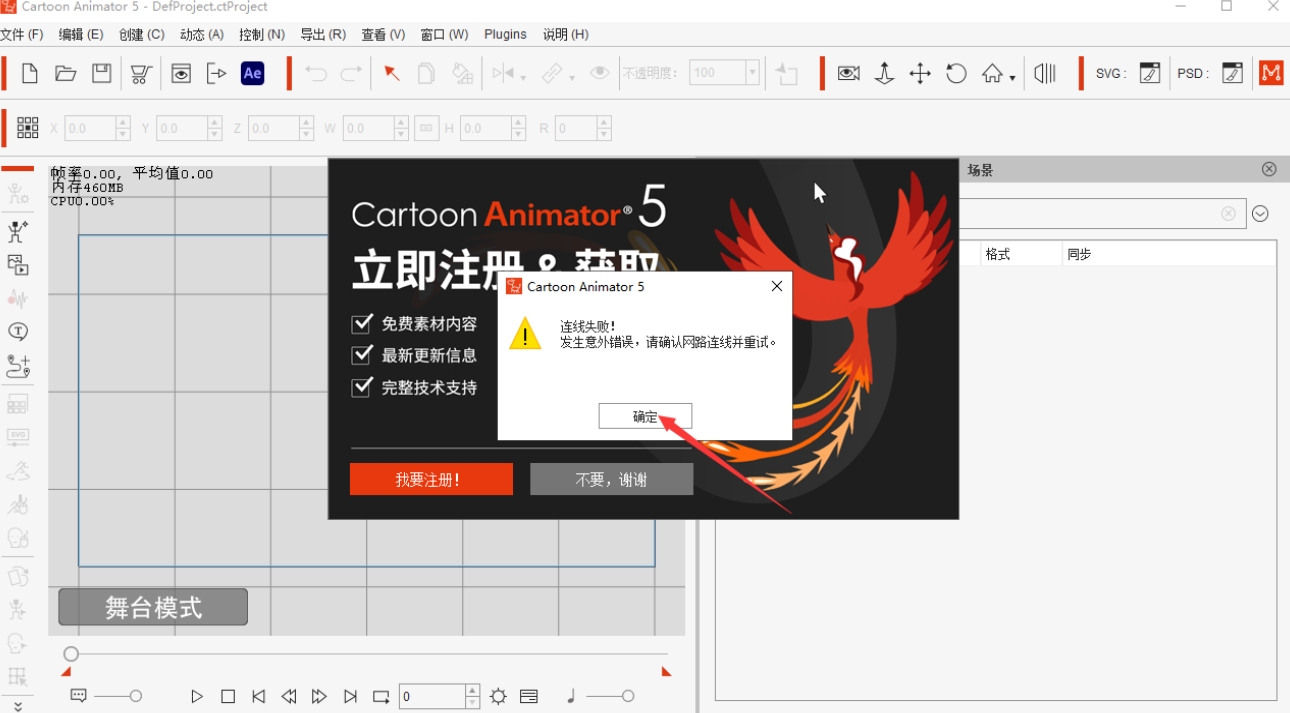
Task: Toggle the loop playback button
Action: point(381,696)
